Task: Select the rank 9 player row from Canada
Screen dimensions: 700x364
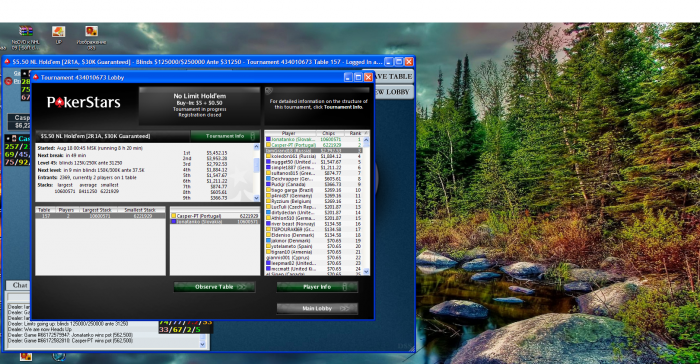Action: [x=313, y=184]
